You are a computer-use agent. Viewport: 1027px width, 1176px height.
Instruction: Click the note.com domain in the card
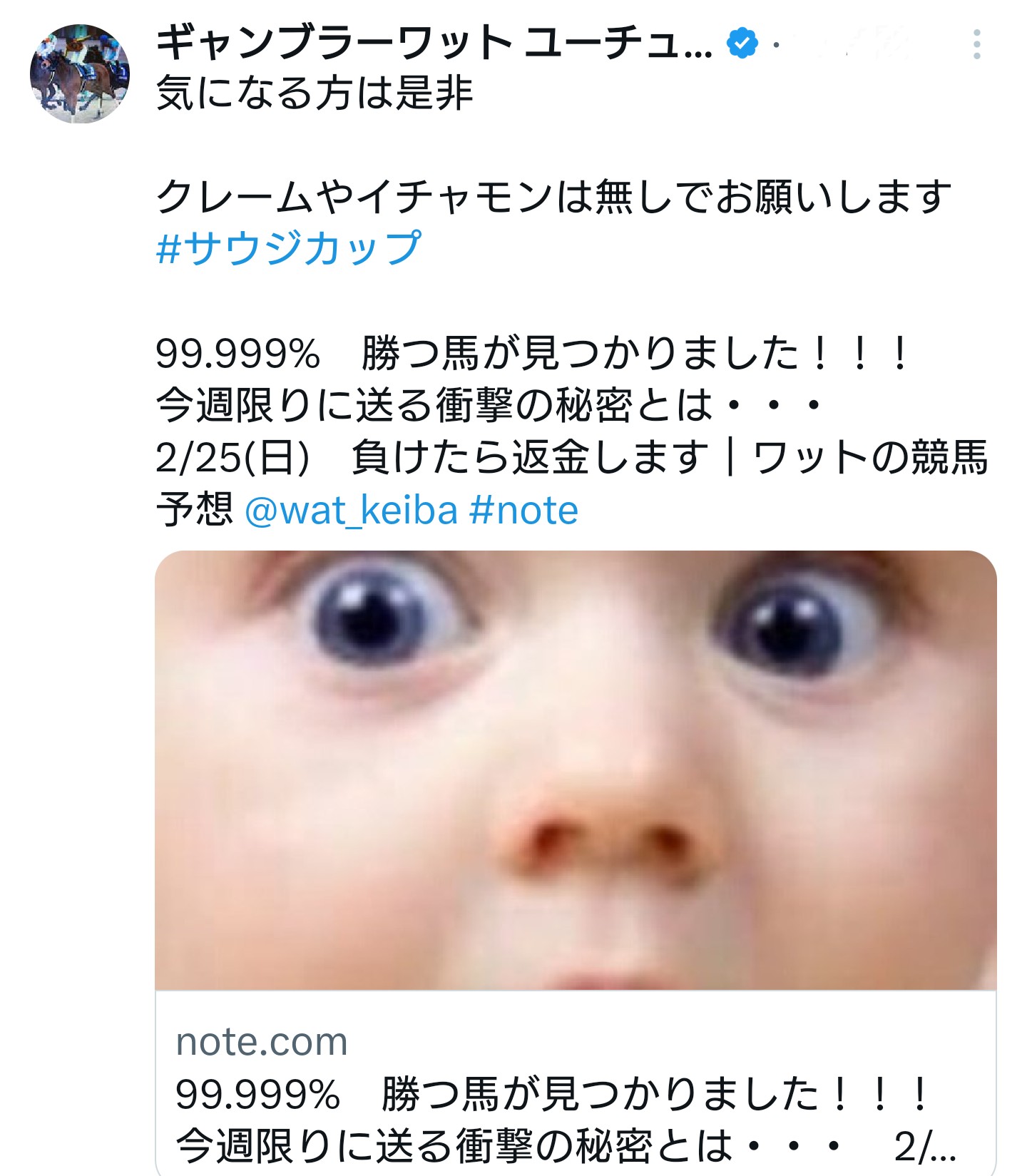click(x=262, y=1042)
